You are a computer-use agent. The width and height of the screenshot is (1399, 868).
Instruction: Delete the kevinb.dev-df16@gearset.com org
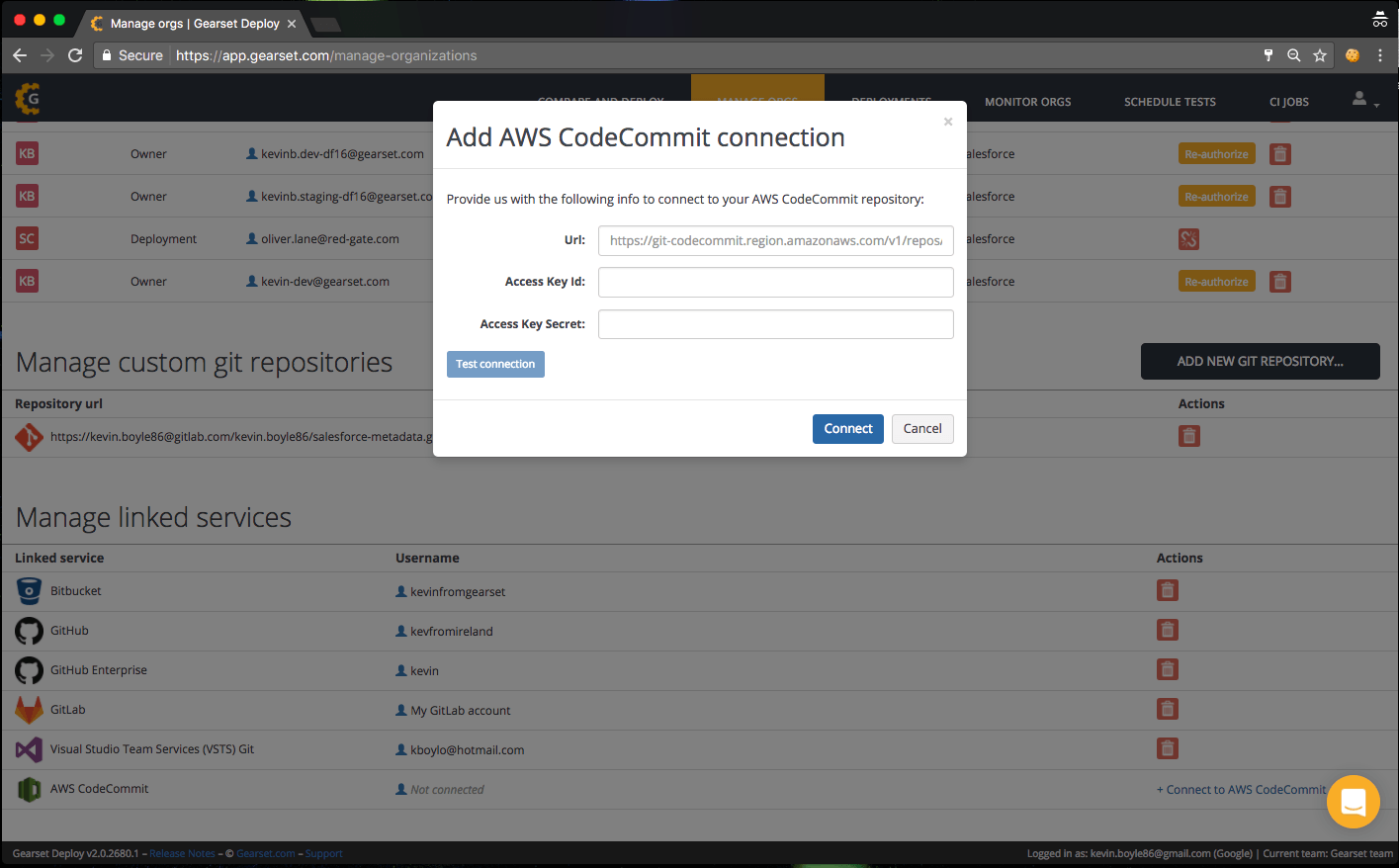(1280, 154)
